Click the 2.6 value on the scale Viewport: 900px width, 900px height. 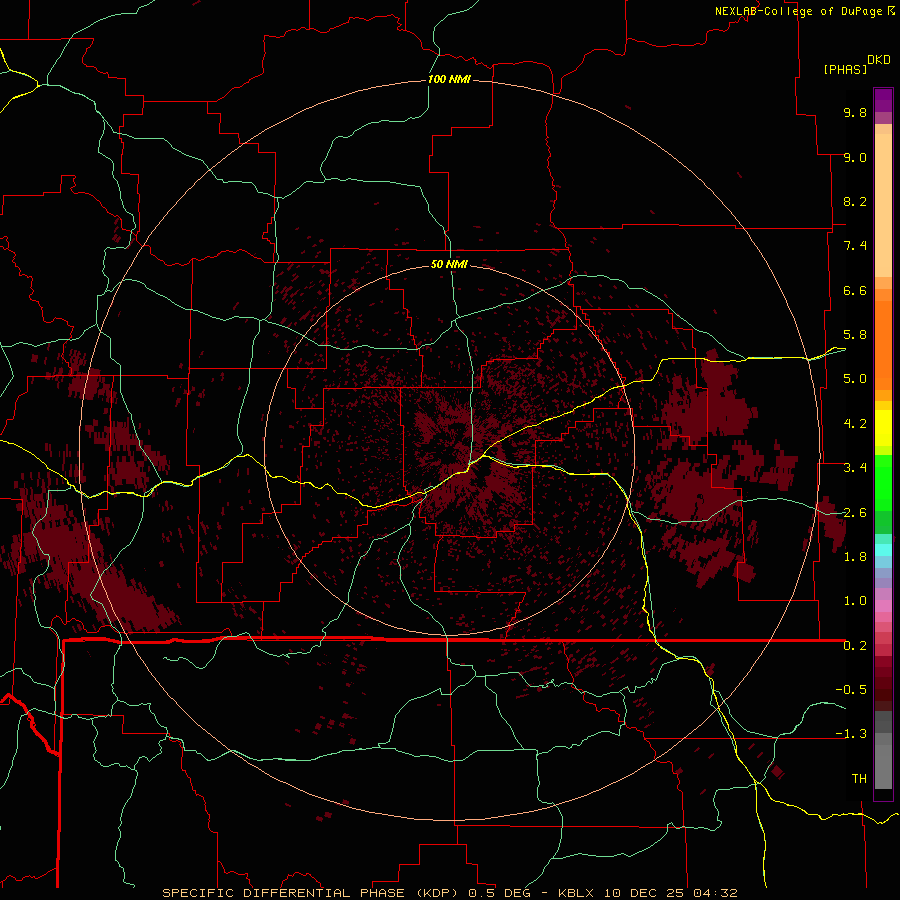pos(855,513)
